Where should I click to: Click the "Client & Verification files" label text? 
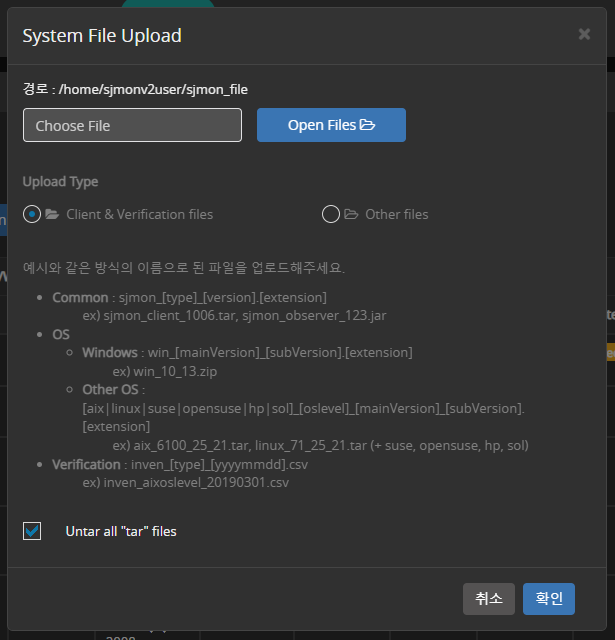pos(139,214)
